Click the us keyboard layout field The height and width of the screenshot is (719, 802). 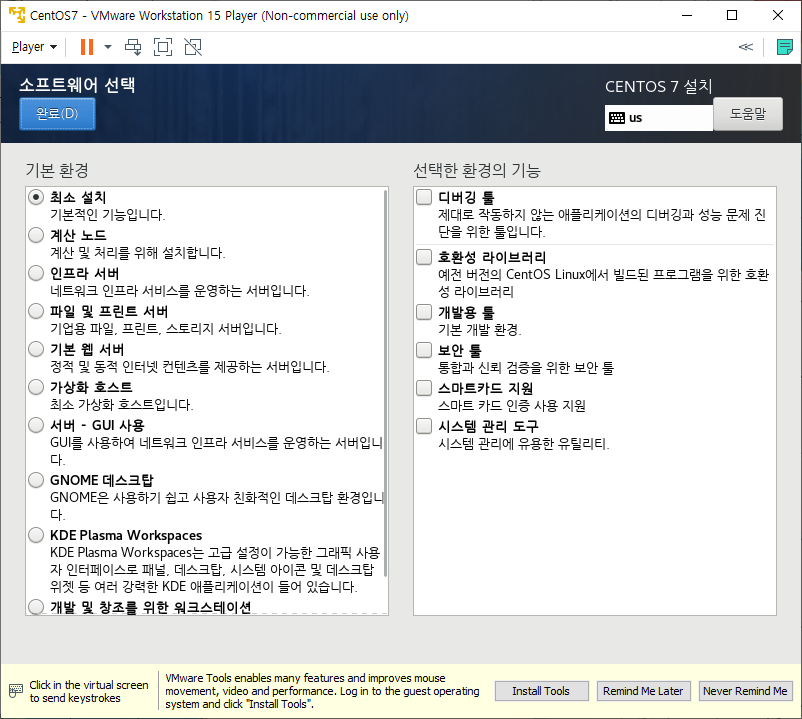pyautogui.click(x=659, y=118)
